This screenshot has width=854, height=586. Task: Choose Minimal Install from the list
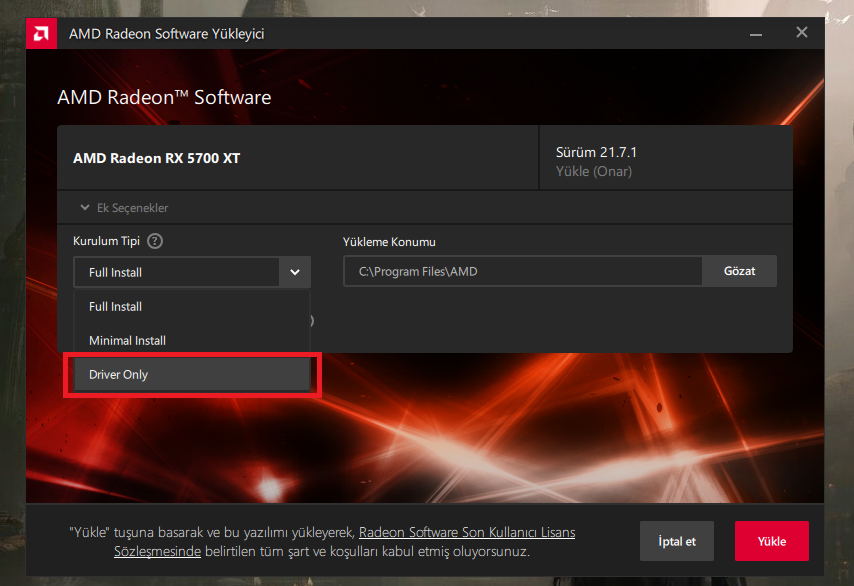point(192,340)
